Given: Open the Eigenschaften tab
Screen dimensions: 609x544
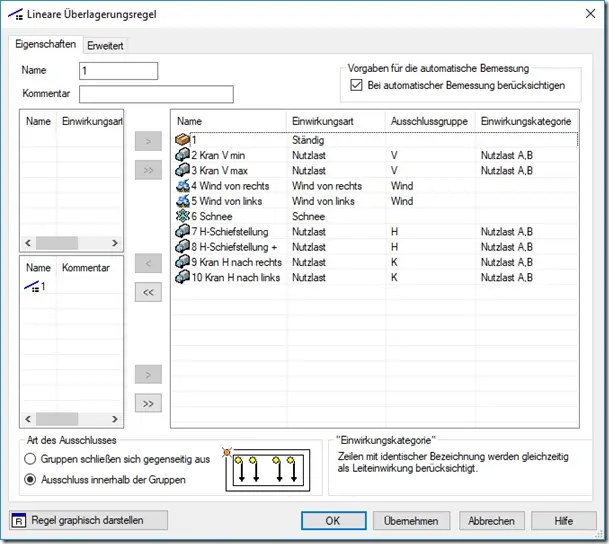Looking at the screenshot, I should click(45, 44).
